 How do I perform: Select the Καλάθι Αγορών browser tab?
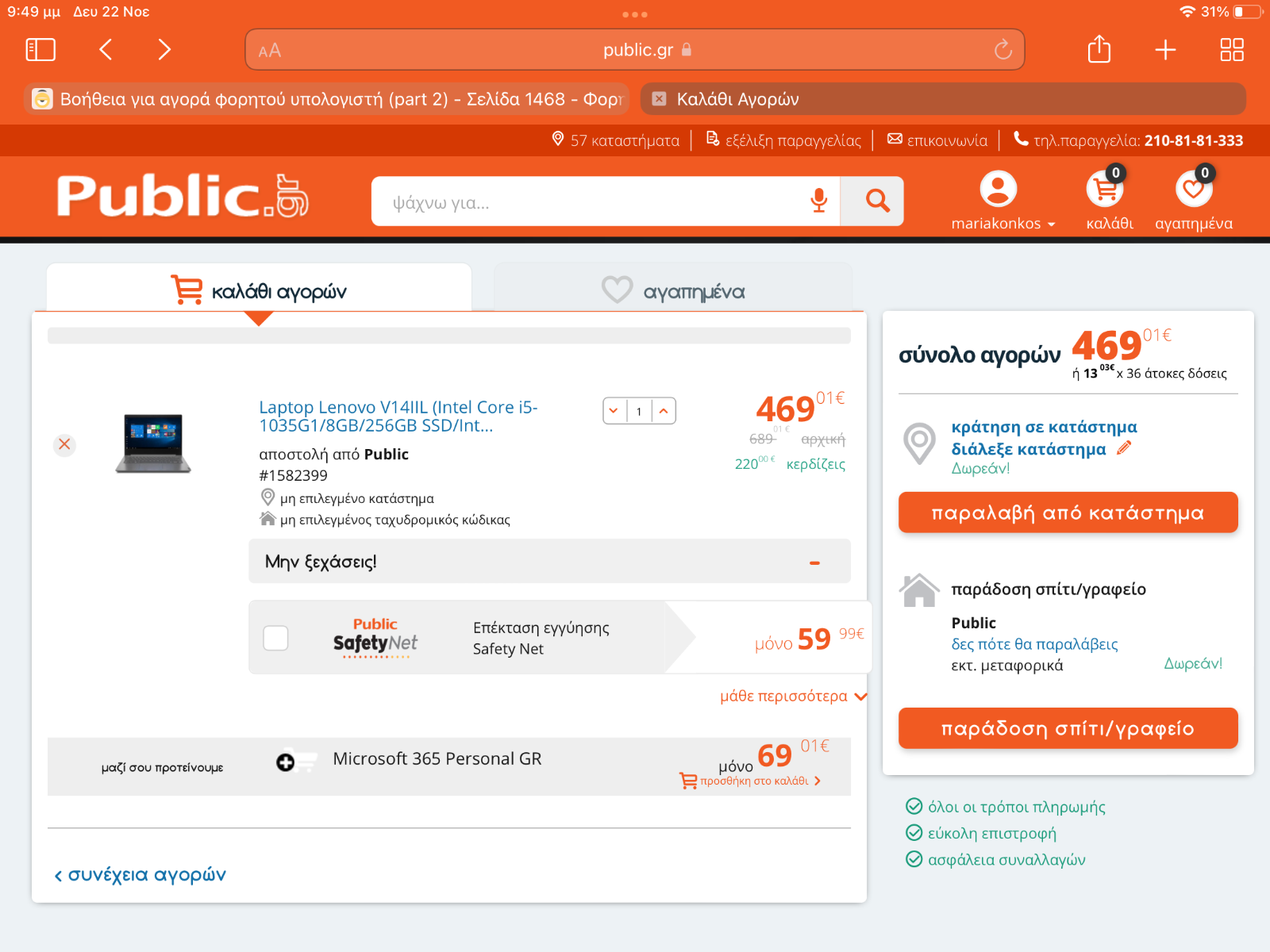tap(943, 99)
